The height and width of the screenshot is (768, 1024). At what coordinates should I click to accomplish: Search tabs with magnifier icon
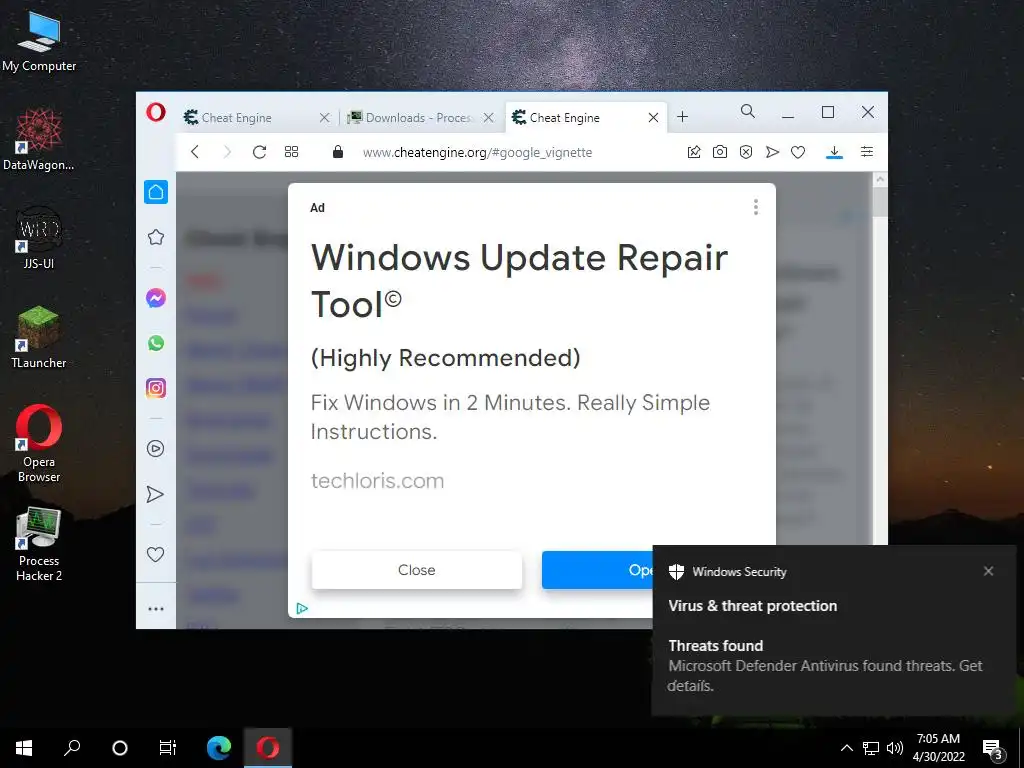click(748, 112)
